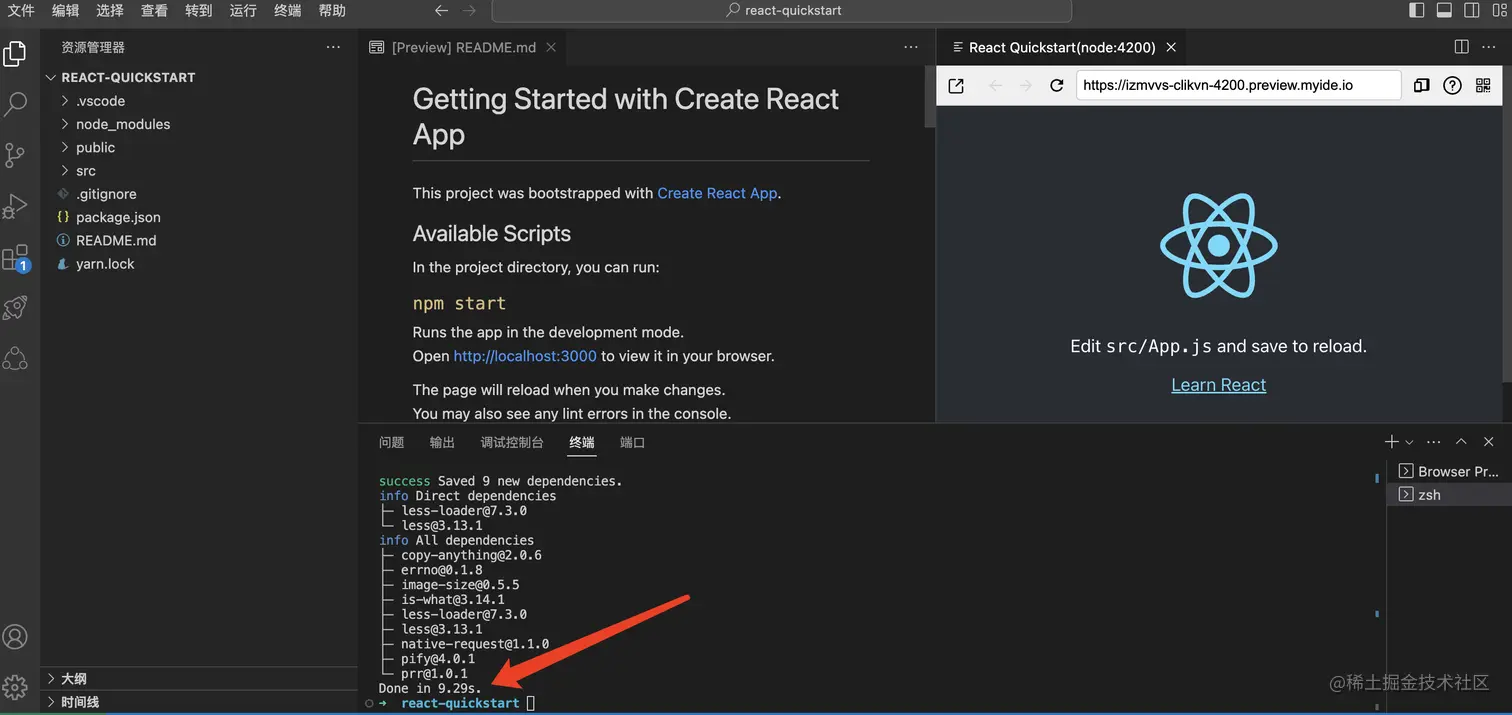
Task: Open more actions for the README editor group
Action: [x=911, y=47]
